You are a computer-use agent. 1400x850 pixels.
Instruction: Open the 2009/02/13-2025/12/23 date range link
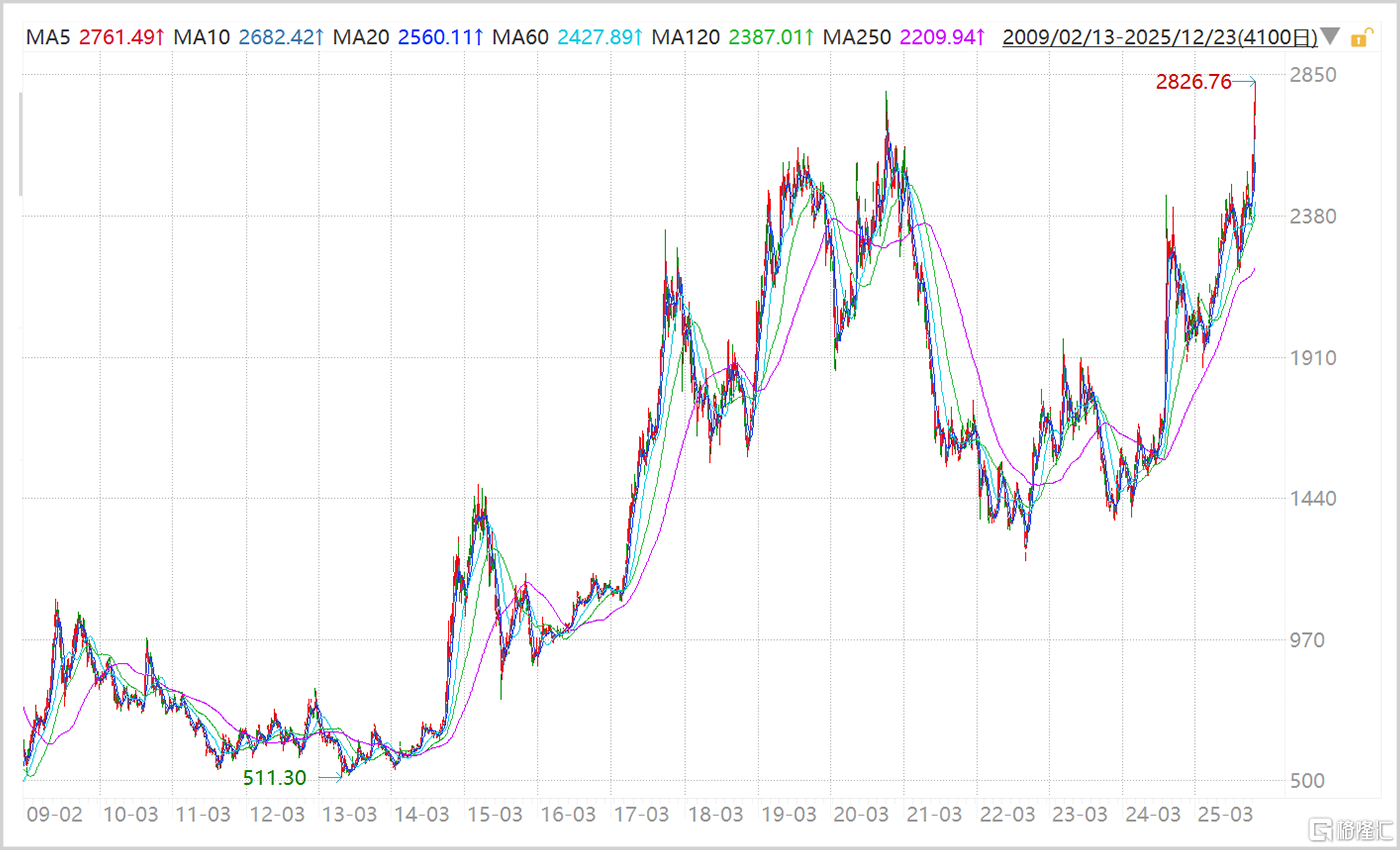pos(1159,38)
